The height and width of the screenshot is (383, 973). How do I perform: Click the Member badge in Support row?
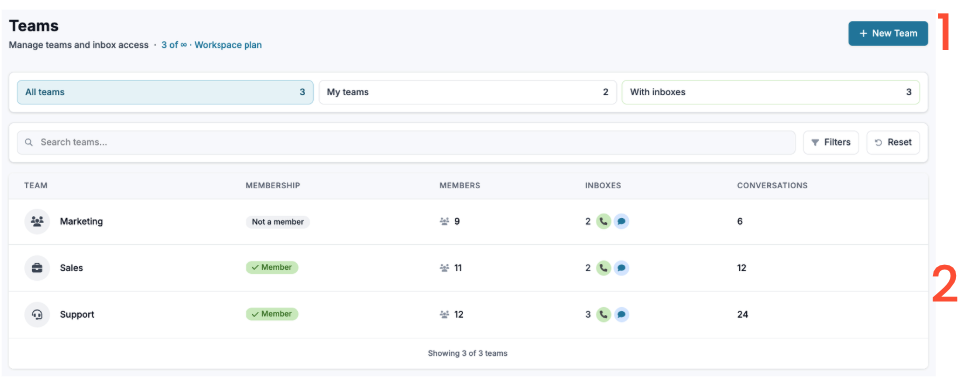pos(272,314)
